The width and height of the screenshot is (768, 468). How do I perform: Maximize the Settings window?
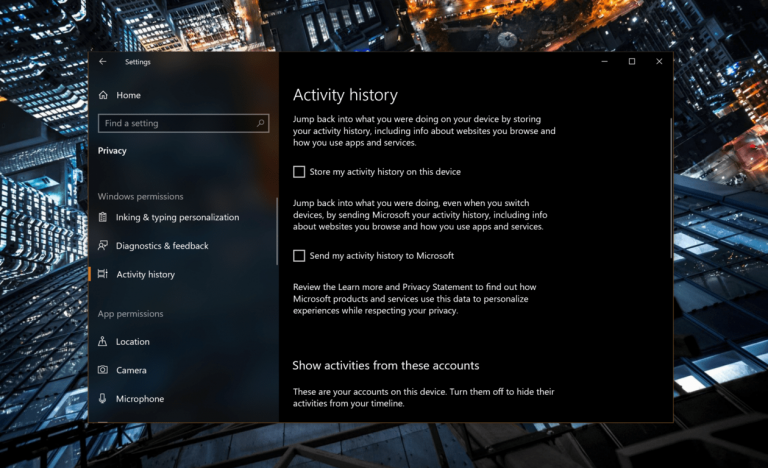point(632,61)
